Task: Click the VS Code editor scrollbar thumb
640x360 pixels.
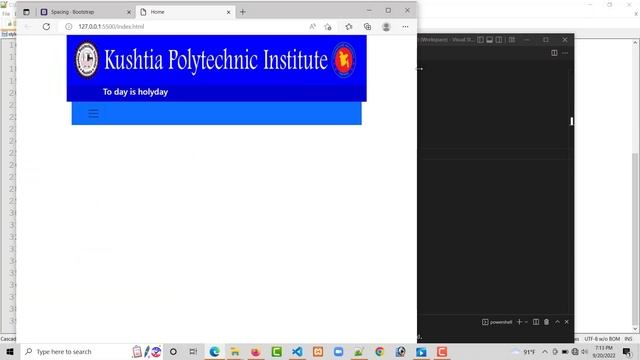Action: coord(572,121)
